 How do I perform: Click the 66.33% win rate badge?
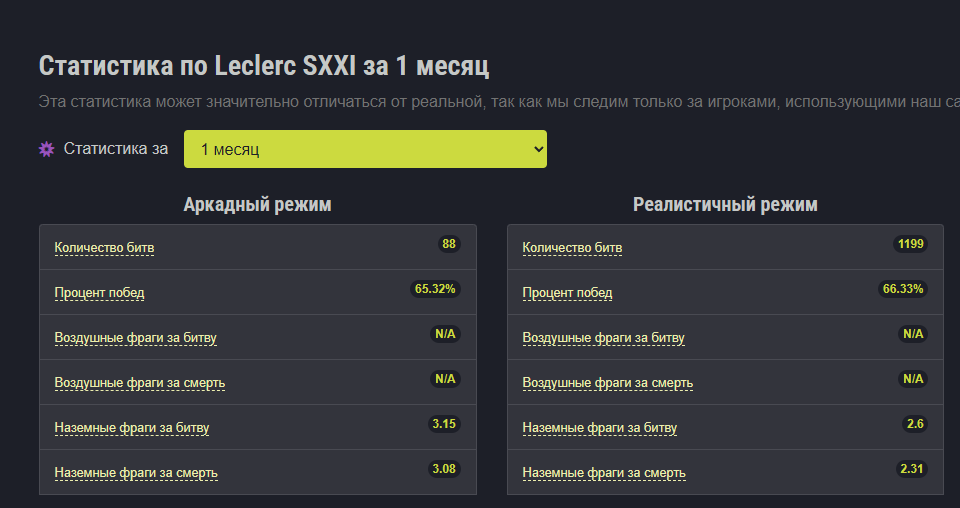click(903, 289)
